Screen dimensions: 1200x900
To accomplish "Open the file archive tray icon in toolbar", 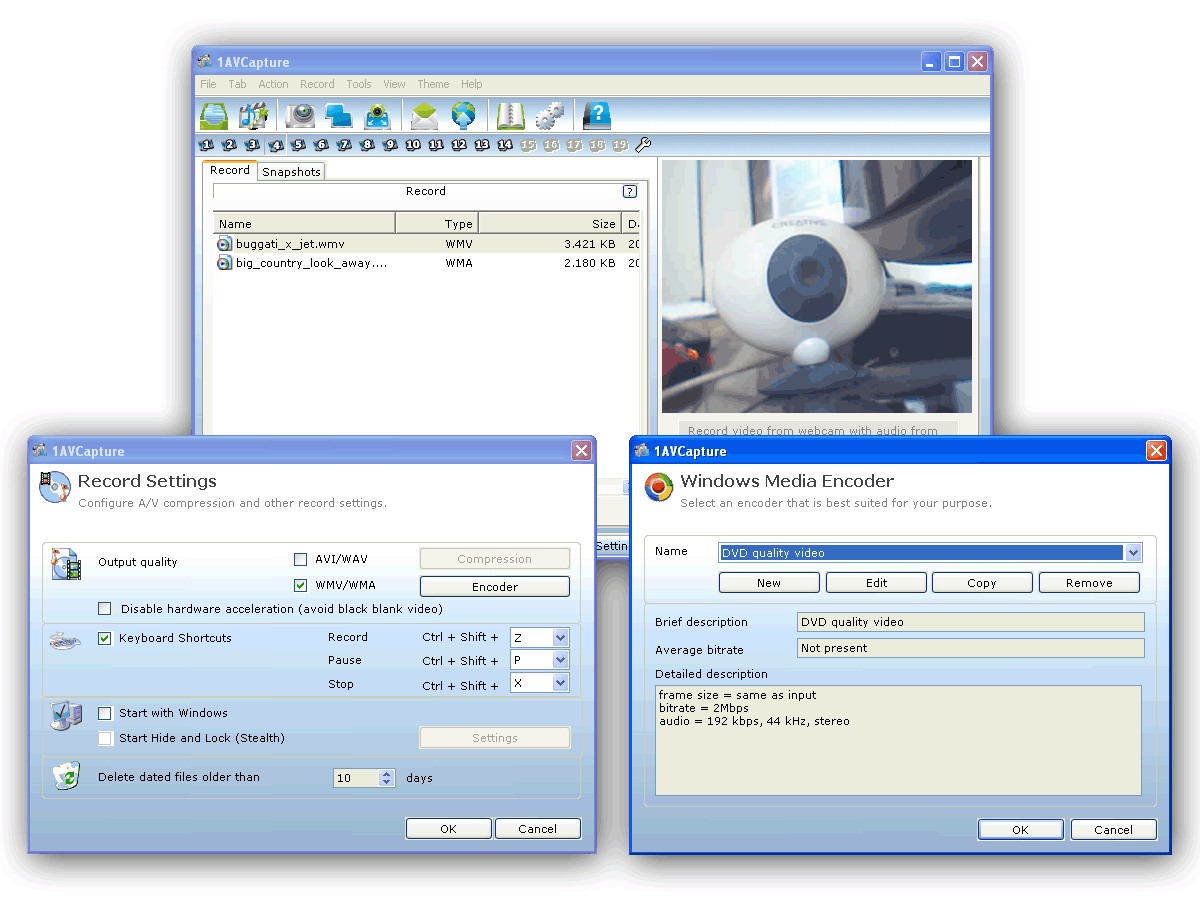I will click(214, 116).
